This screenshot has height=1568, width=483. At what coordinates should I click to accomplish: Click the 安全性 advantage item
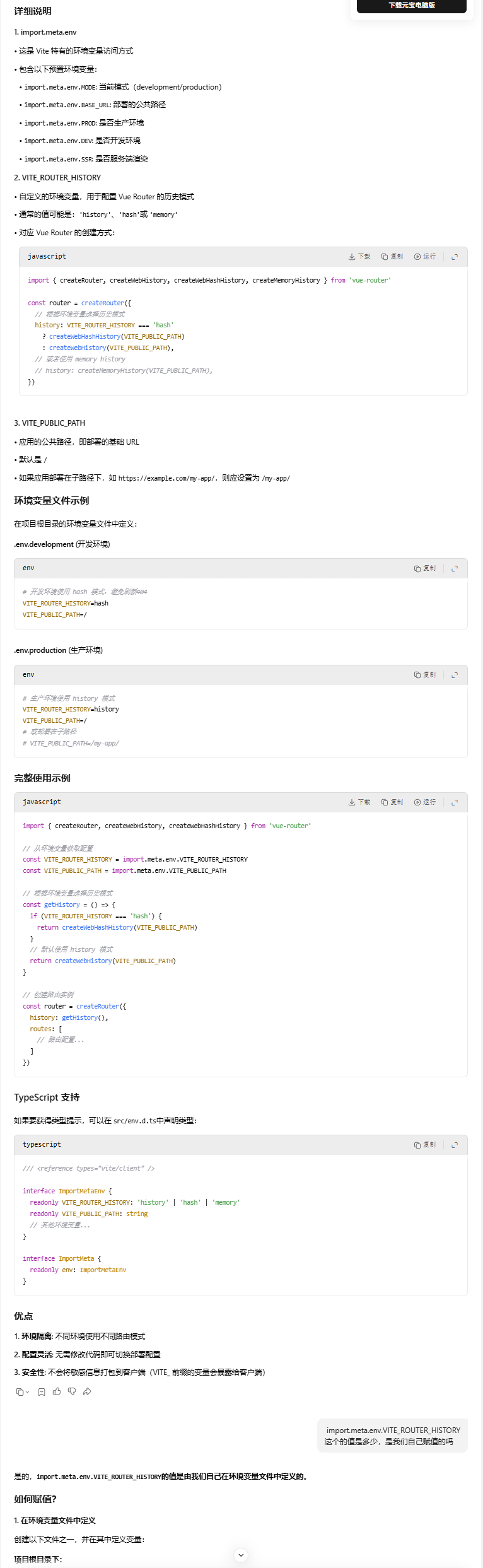click(139, 1372)
